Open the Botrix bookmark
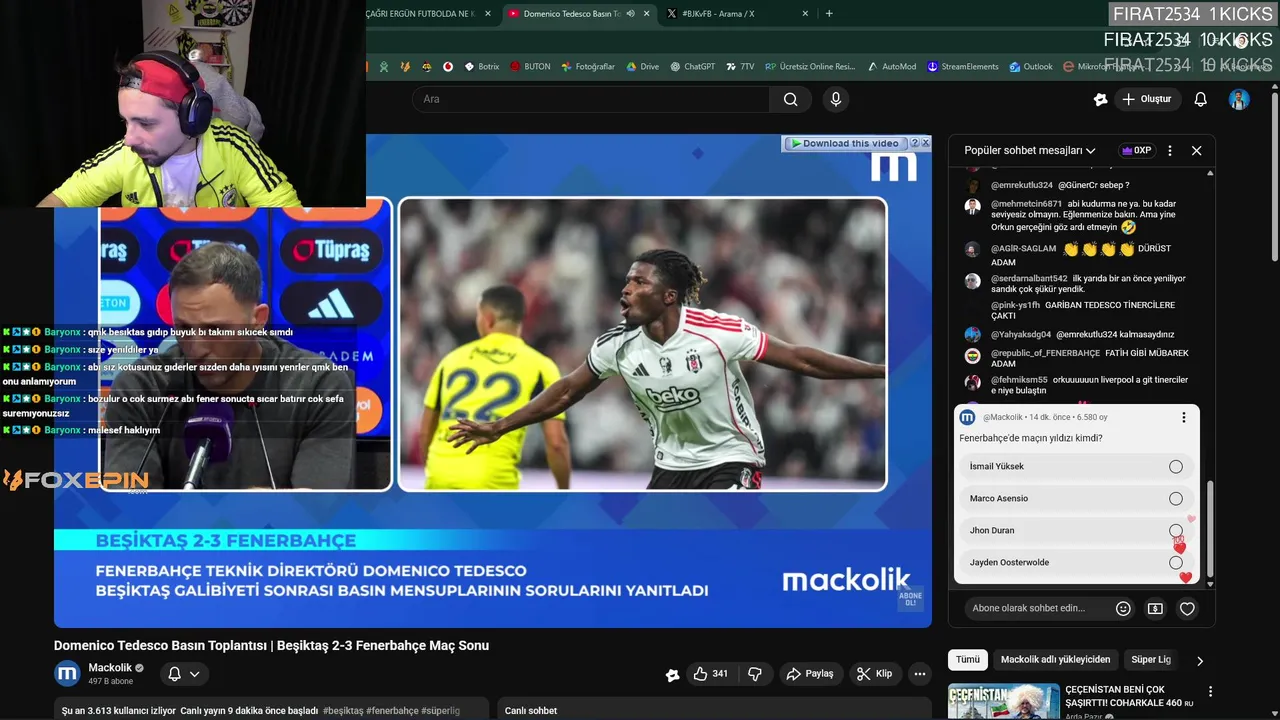 click(481, 67)
